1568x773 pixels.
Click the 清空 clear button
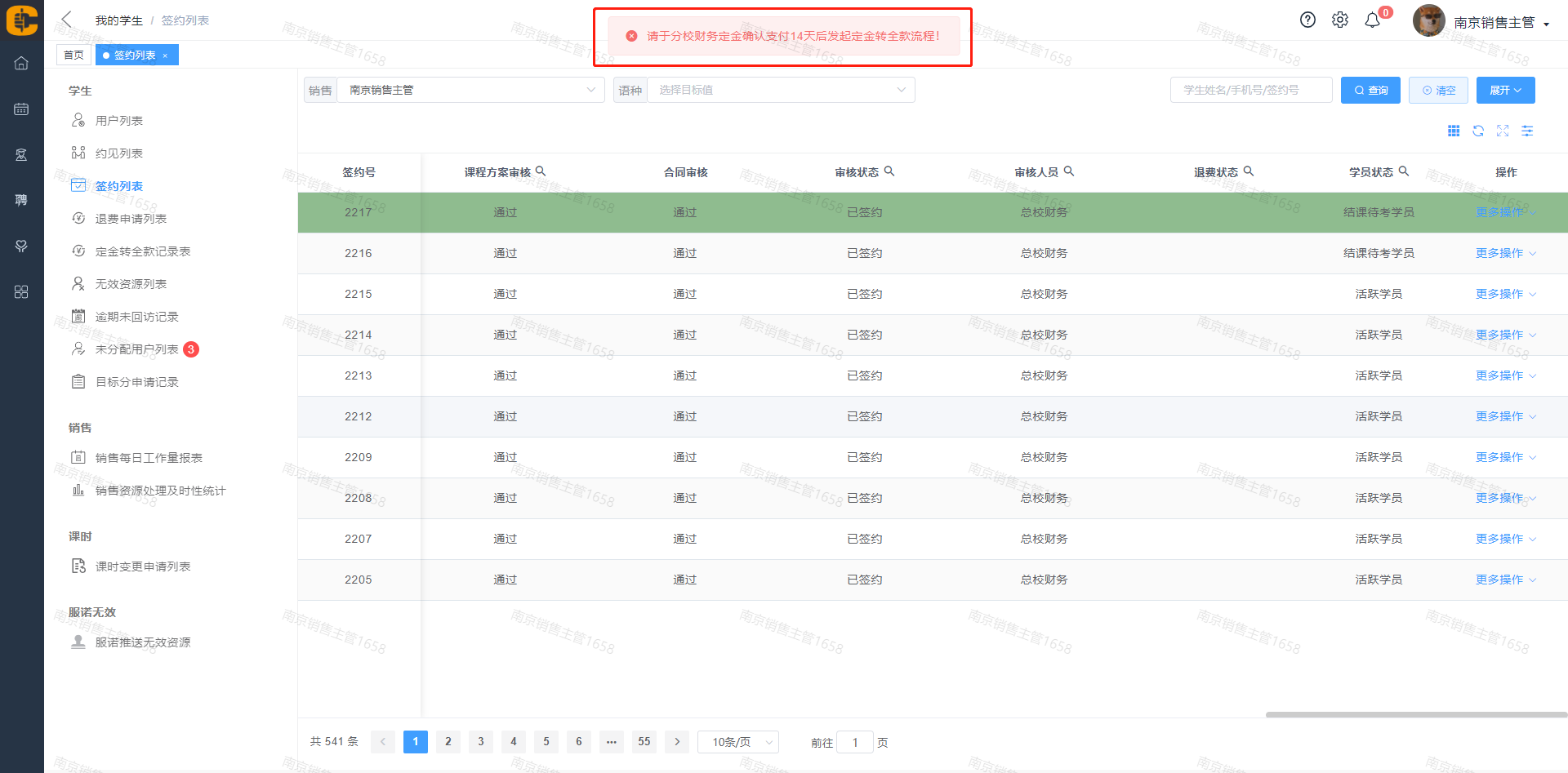(1438, 90)
